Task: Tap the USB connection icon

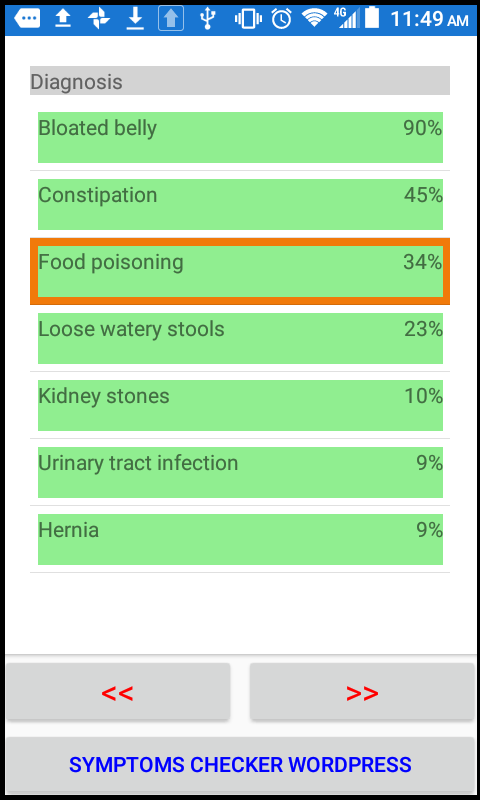Action: point(207,19)
